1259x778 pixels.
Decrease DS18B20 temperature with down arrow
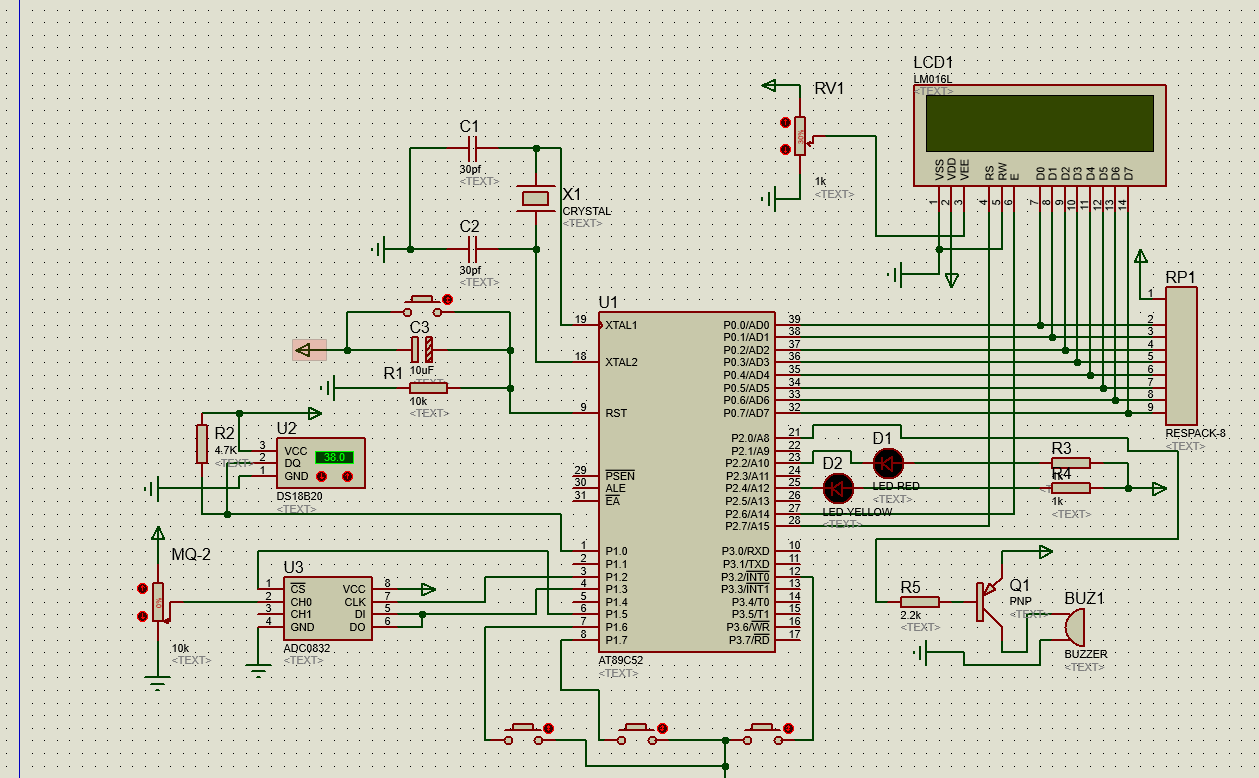322,477
